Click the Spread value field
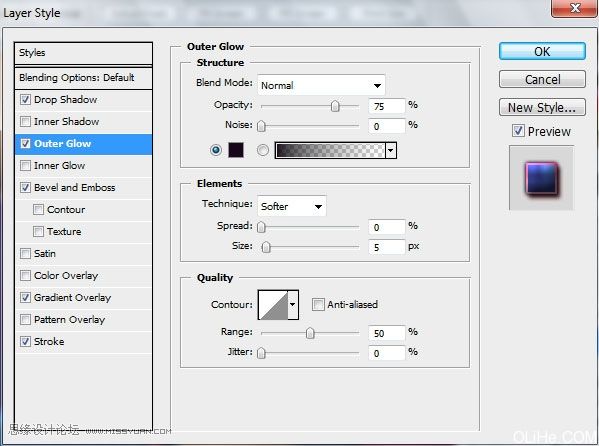The image size is (599, 446). tap(387, 227)
